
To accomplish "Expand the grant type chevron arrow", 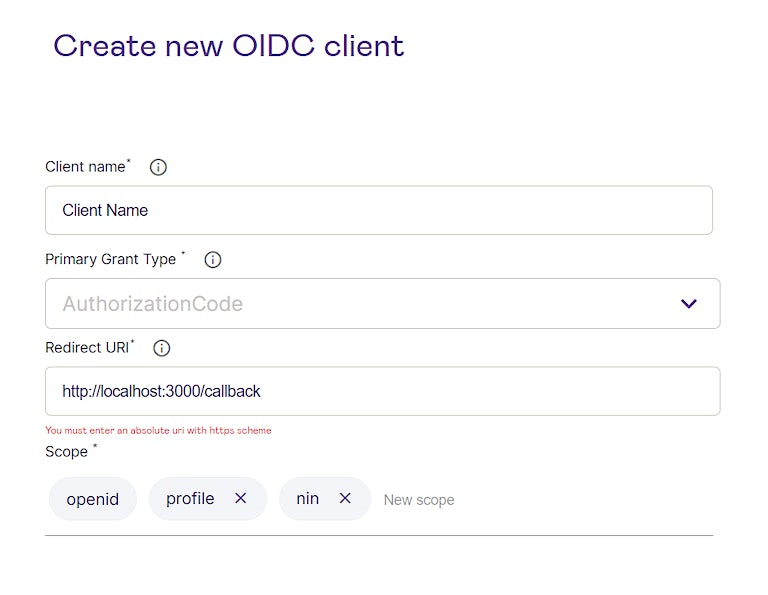I will (x=688, y=304).
